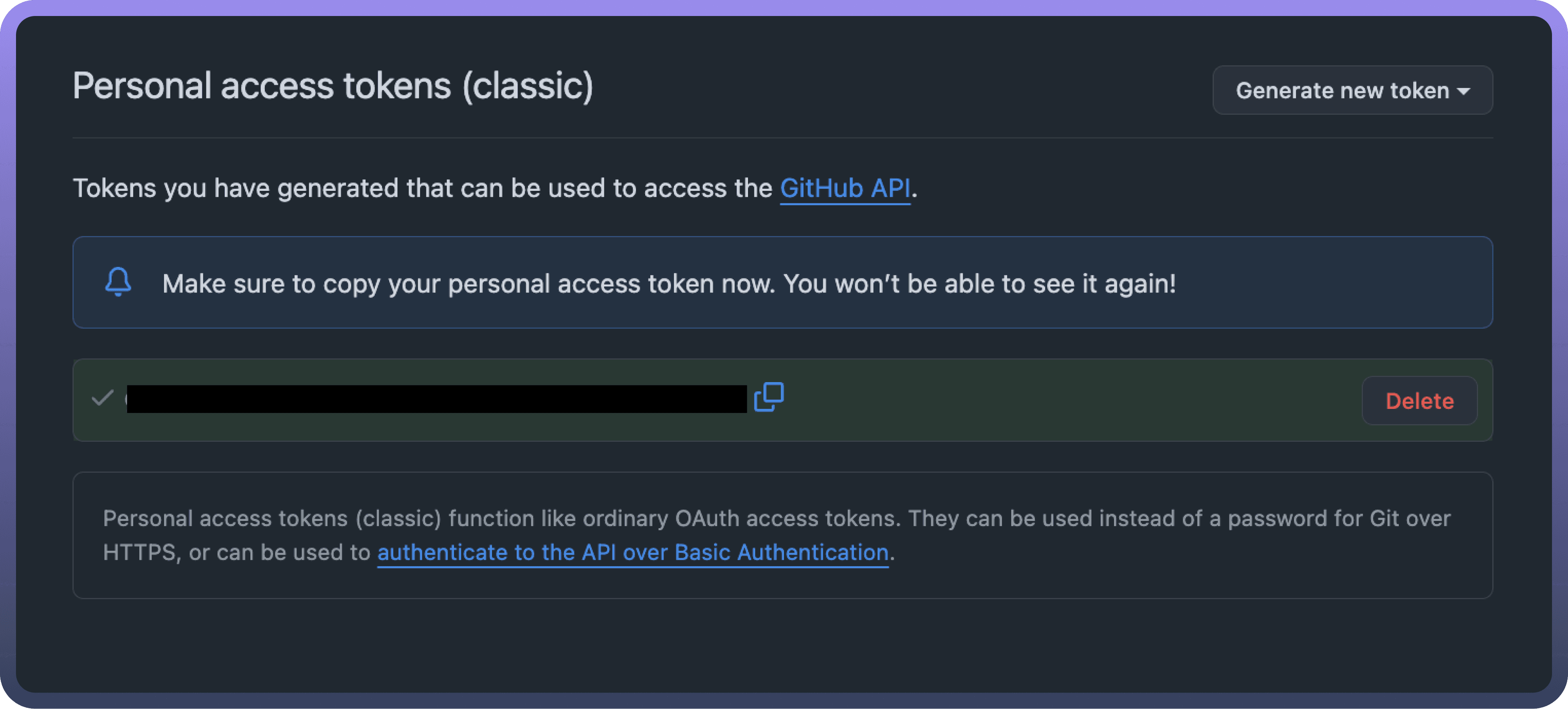Copy the personal access token to clipboard

(769, 398)
